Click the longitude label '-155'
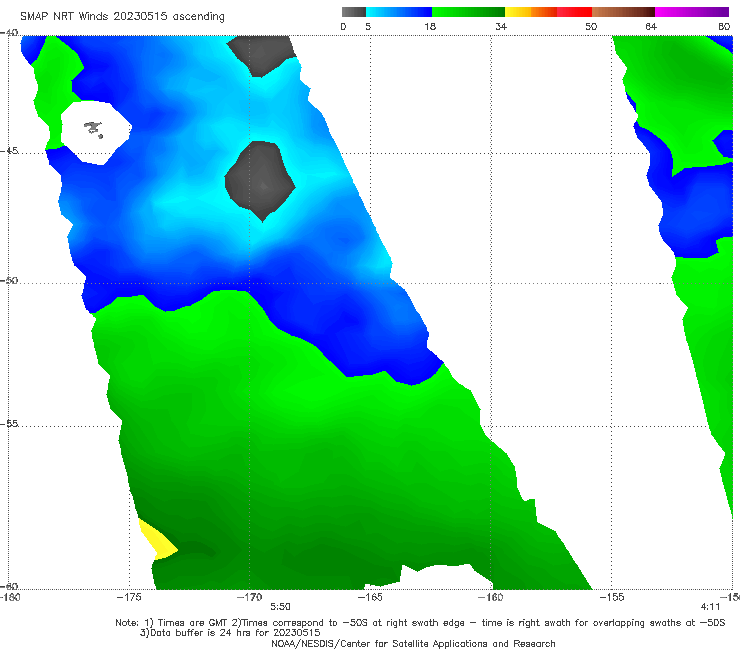740x650 pixels. pos(612,597)
